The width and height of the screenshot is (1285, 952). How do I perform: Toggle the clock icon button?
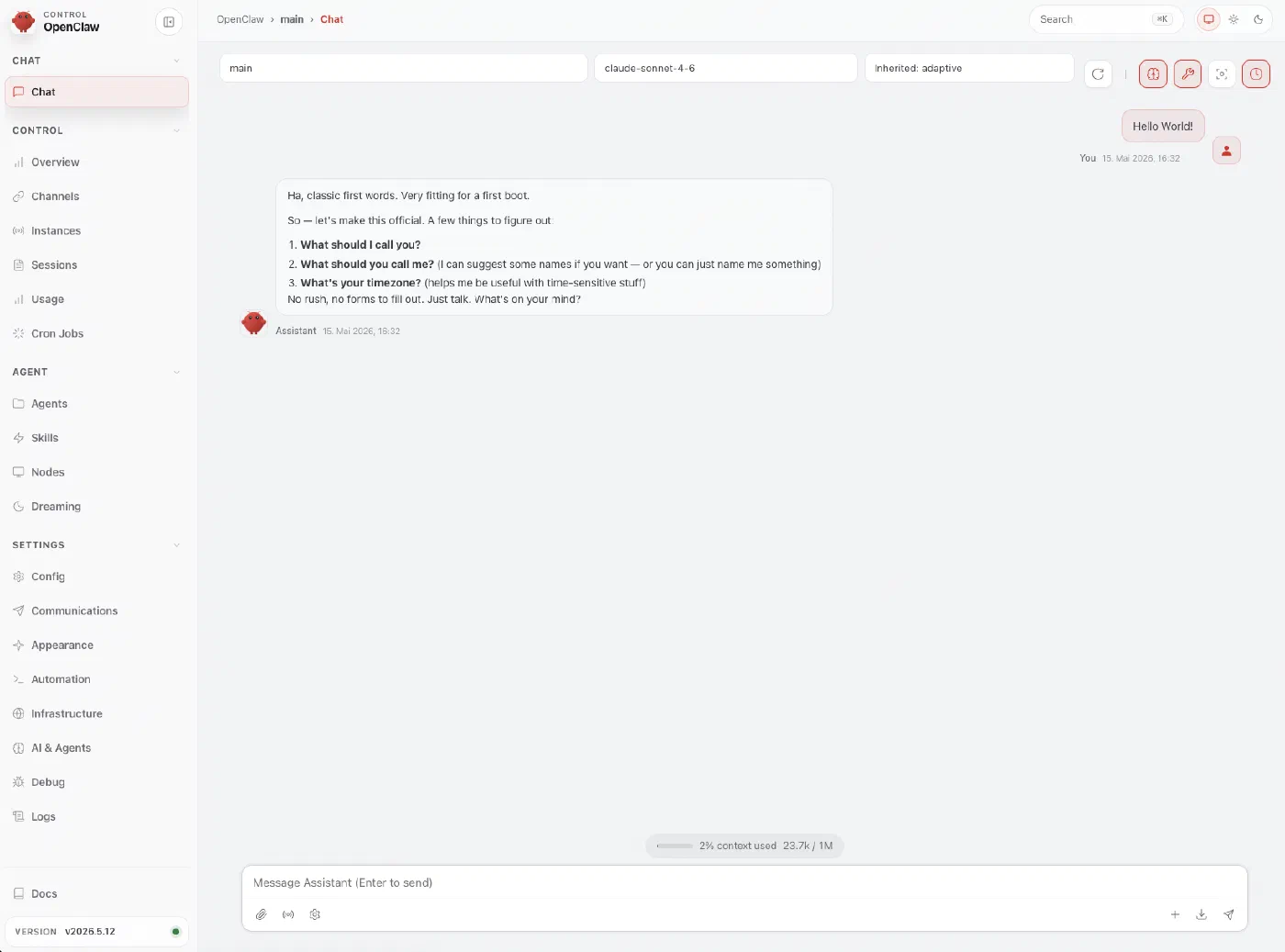[x=1256, y=74]
